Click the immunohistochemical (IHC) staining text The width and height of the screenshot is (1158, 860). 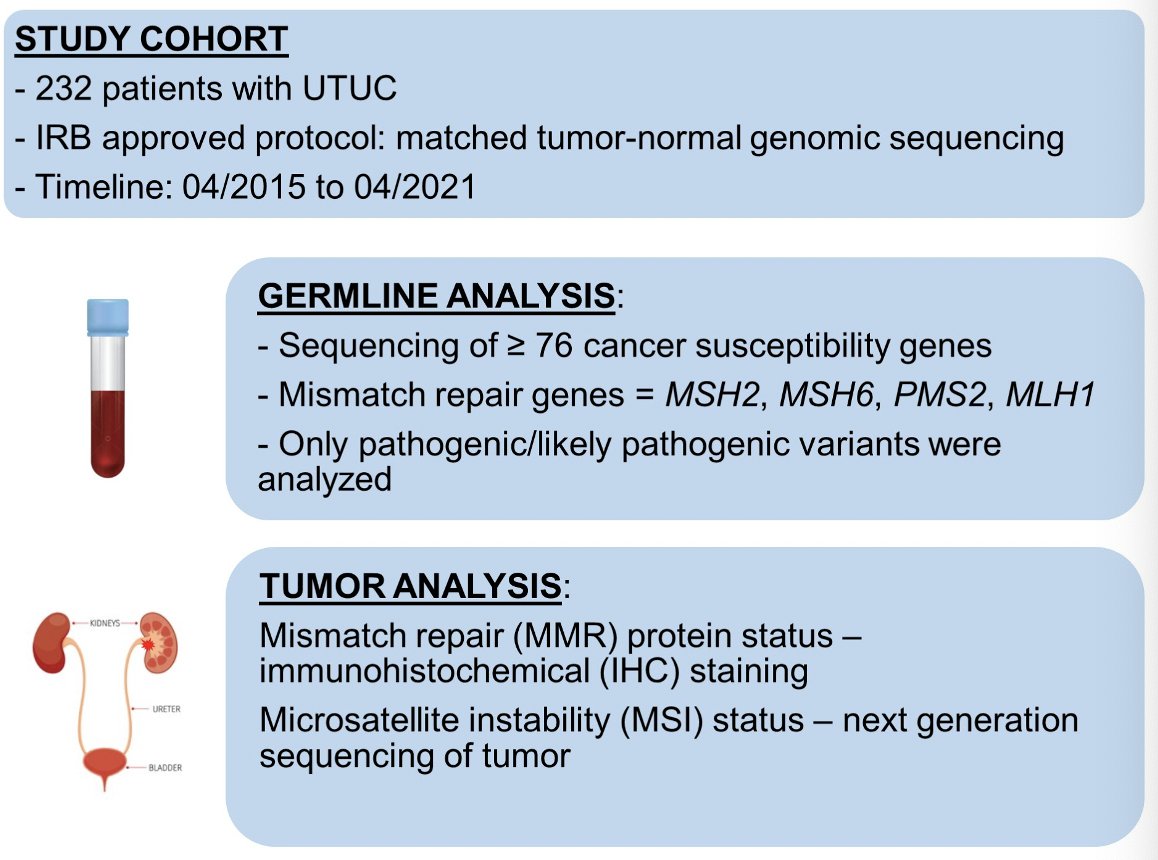click(x=534, y=672)
